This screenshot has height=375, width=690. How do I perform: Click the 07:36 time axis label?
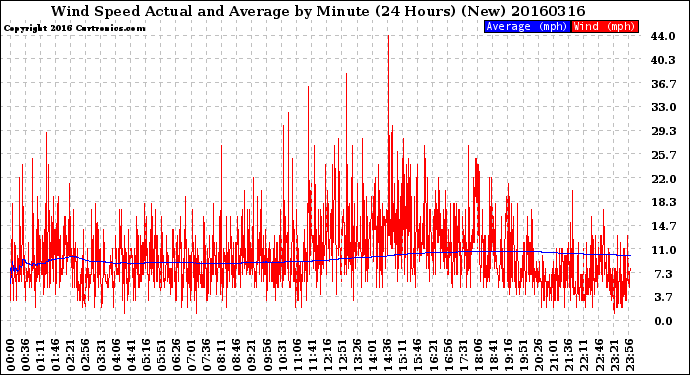(207, 355)
